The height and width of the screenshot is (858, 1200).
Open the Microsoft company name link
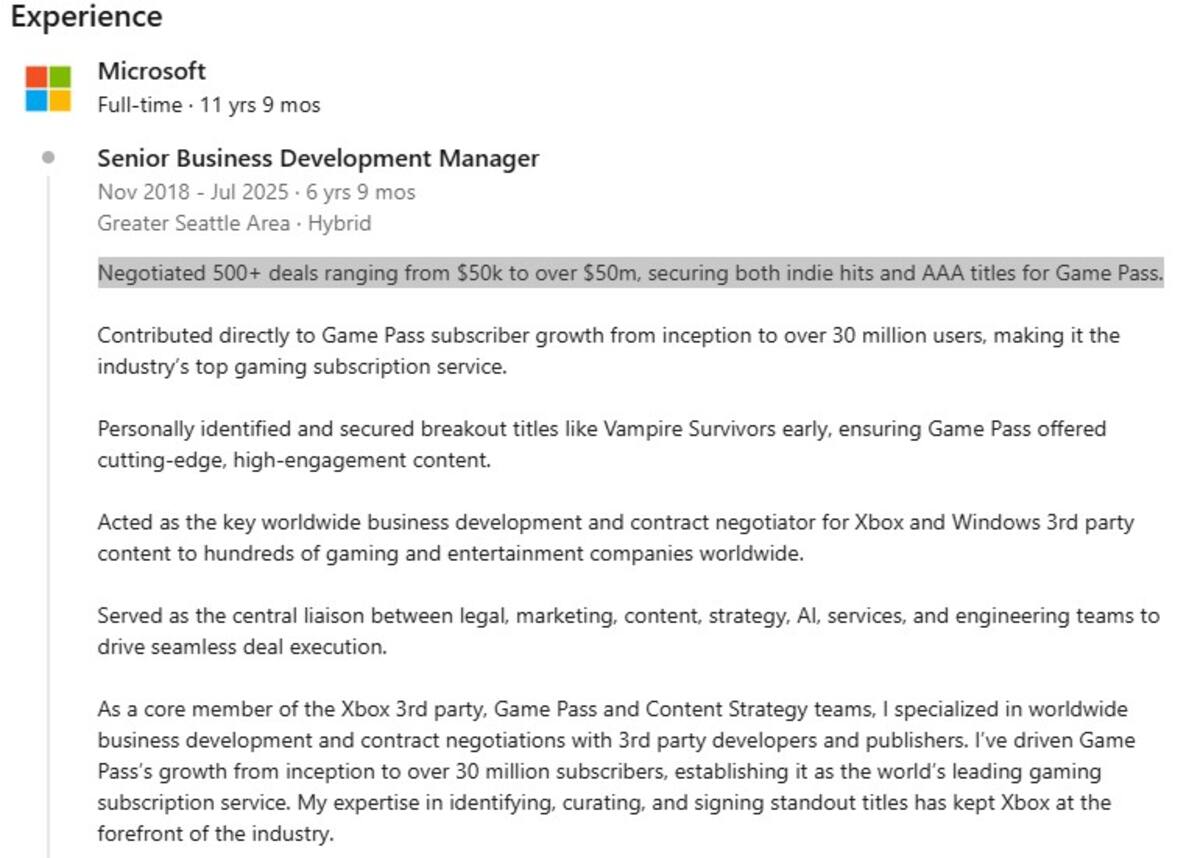[151, 71]
